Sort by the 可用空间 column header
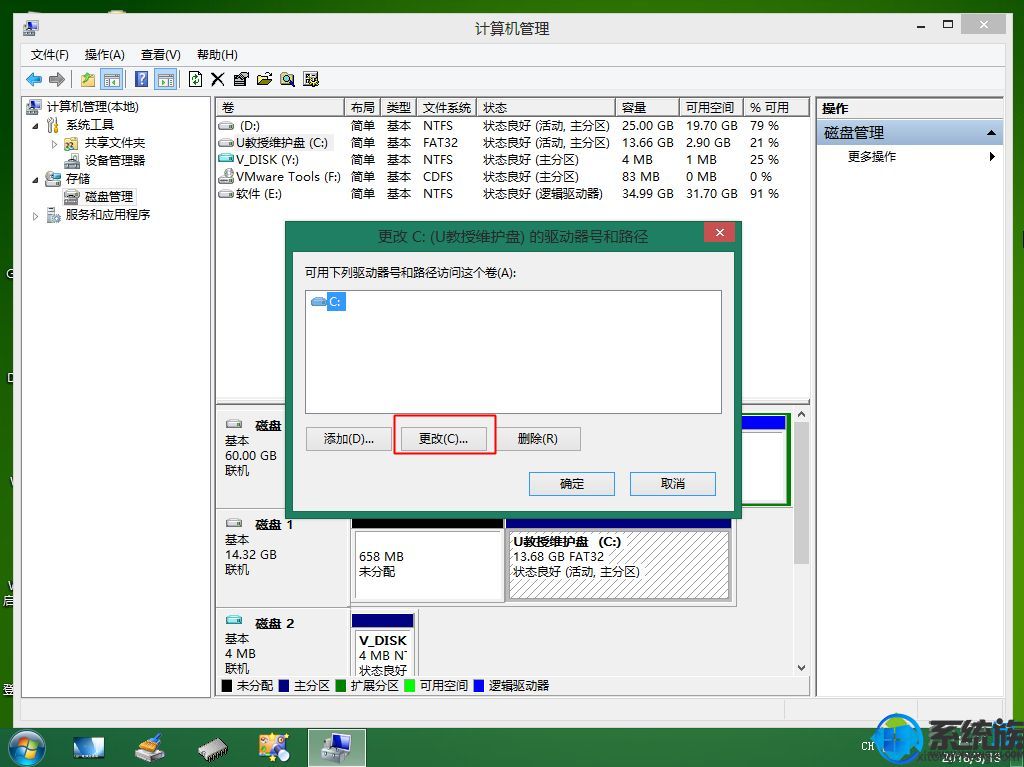This screenshot has width=1024, height=767. click(x=711, y=107)
